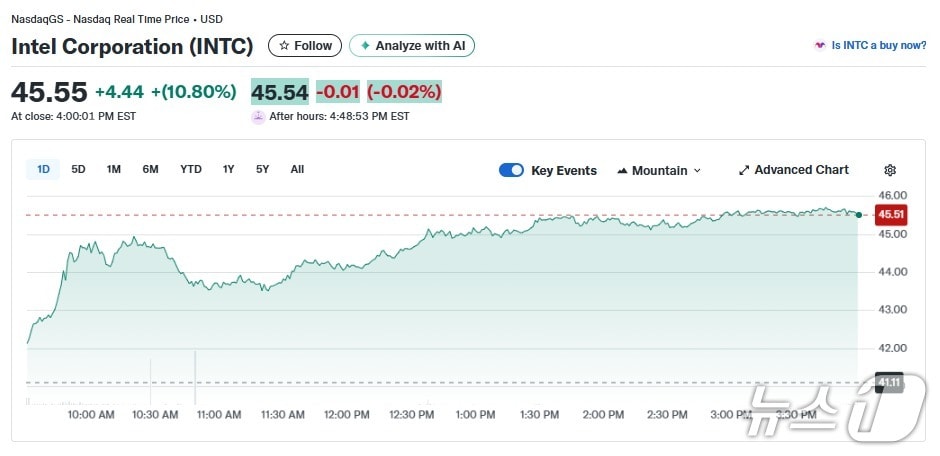Switch to the 5D time range
Screen dimensions: 940x456
pyautogui.click(x=78, y=169)
